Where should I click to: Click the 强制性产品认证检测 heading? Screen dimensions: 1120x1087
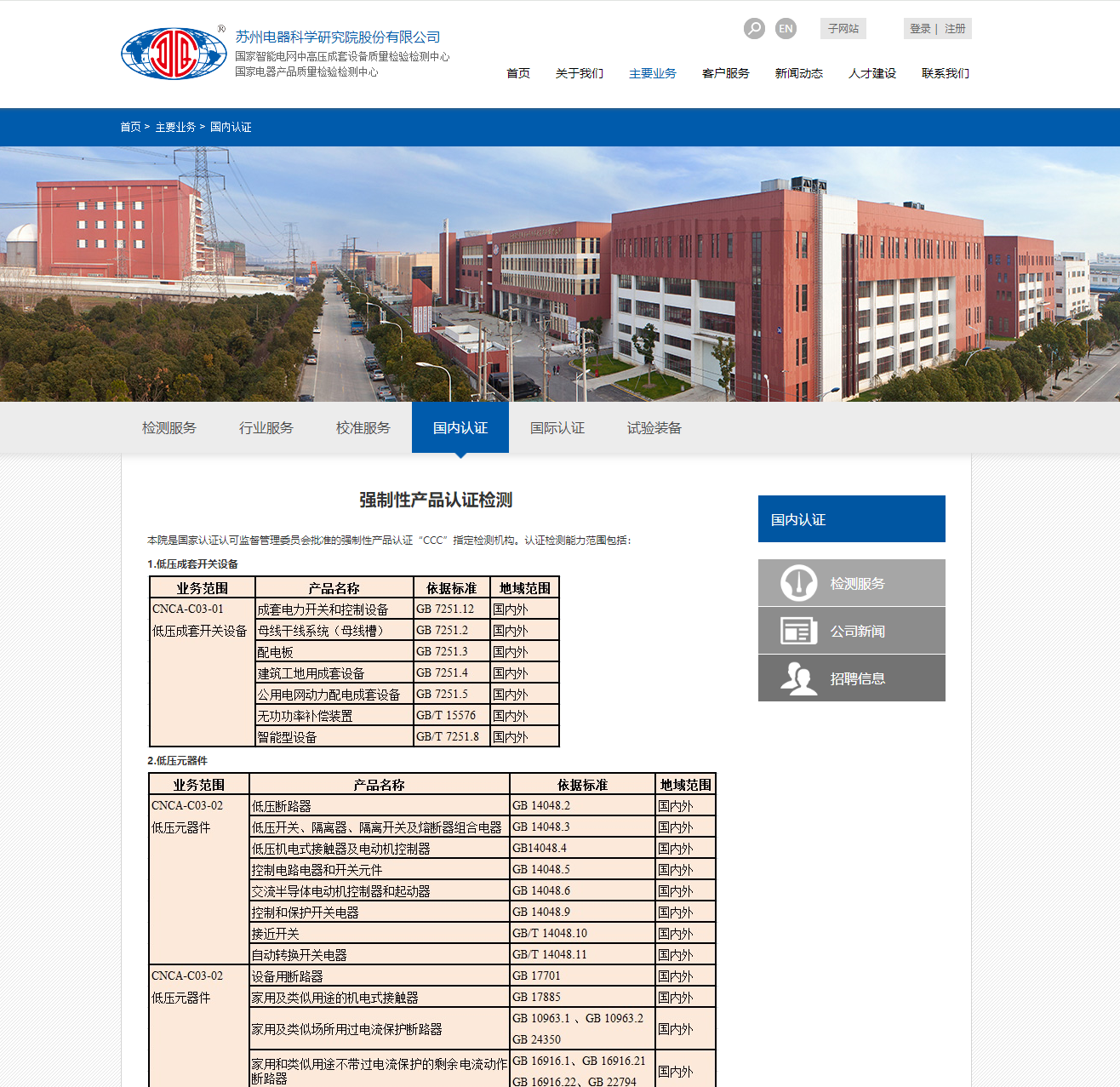[436, 500]
